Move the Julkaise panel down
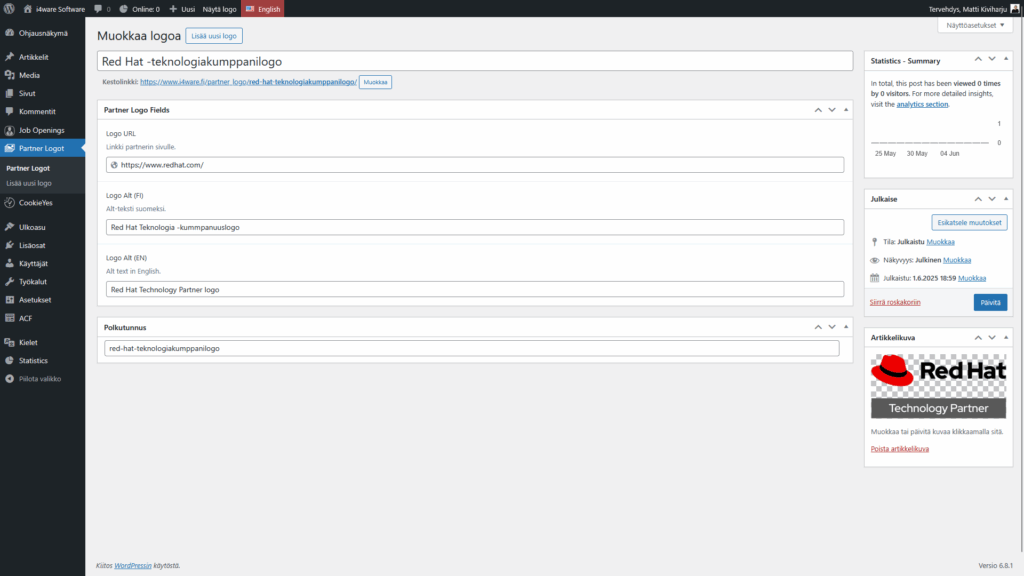 [x=992, y=199]
